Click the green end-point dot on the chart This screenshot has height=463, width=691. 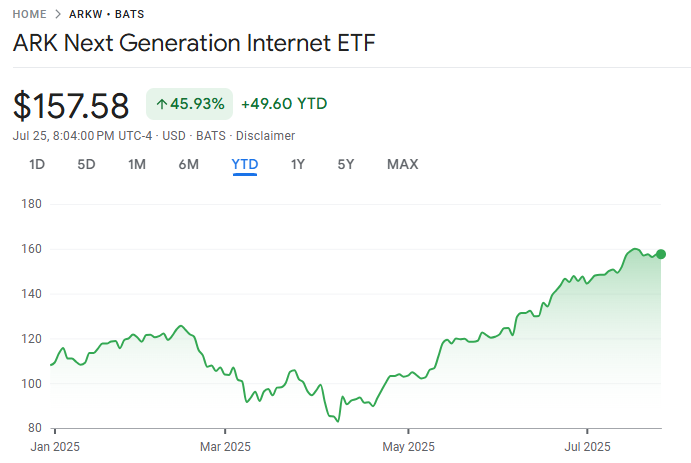pos(661,254)
